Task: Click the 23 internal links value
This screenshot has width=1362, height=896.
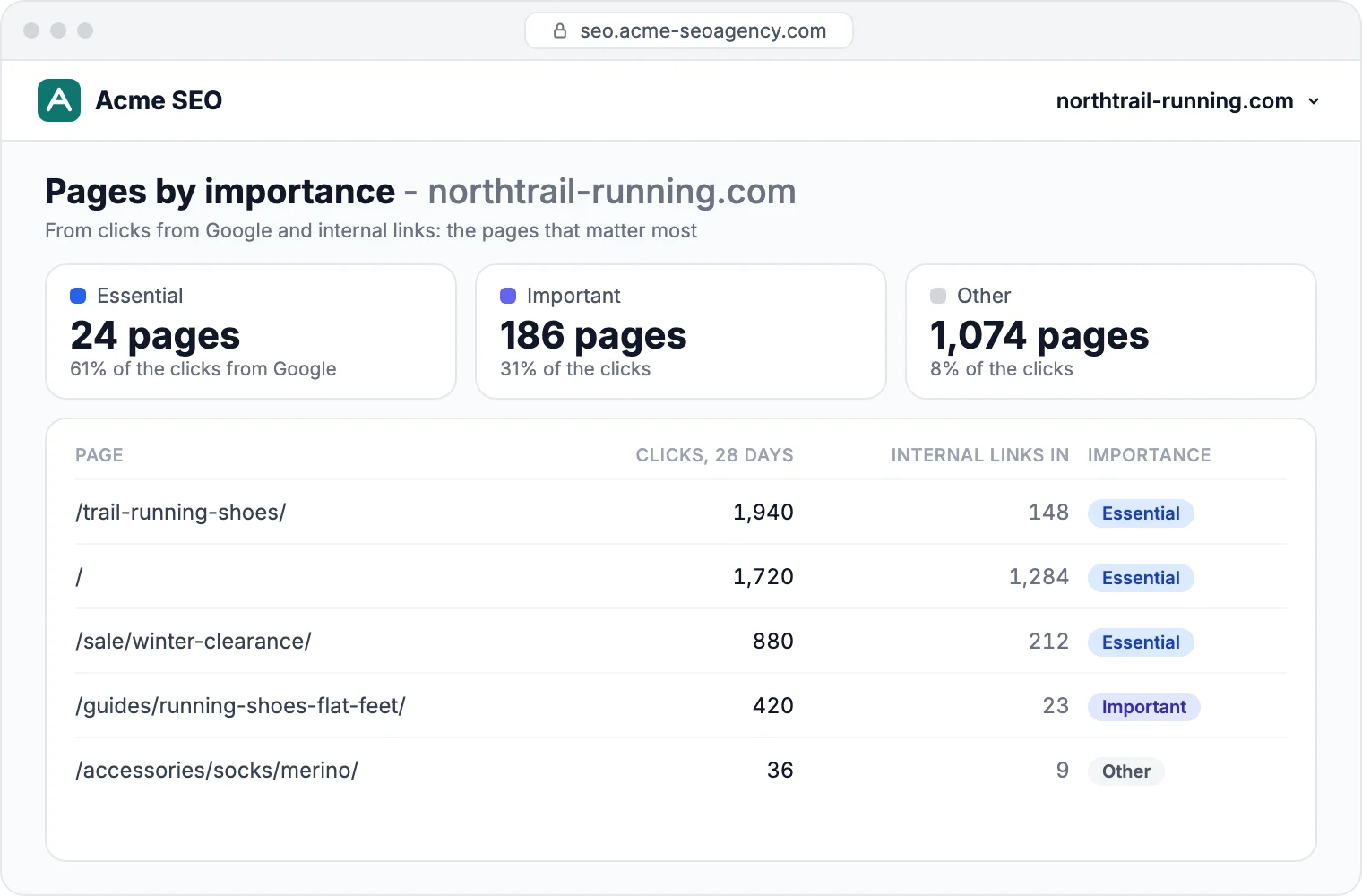Action: pyautogui.click(x=1056, y=706)
